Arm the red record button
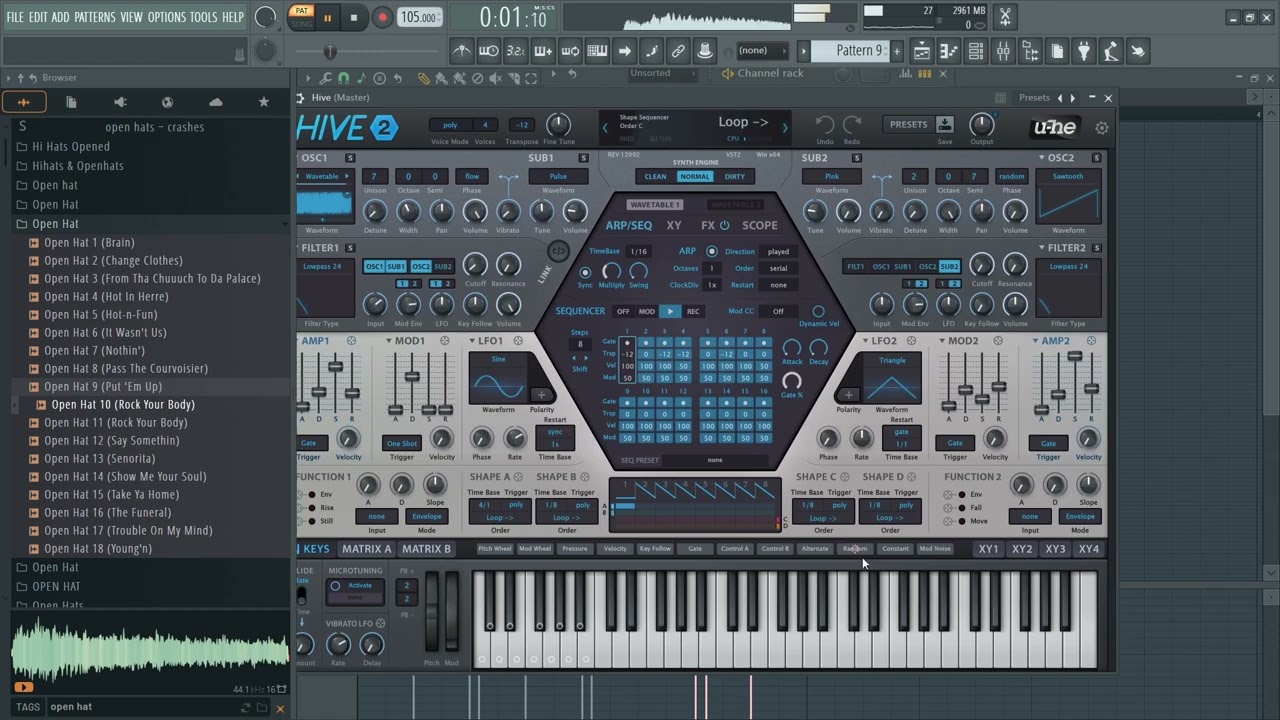Image resolution: width=1280 pixels, height=720 pixels. coord(382,17)
